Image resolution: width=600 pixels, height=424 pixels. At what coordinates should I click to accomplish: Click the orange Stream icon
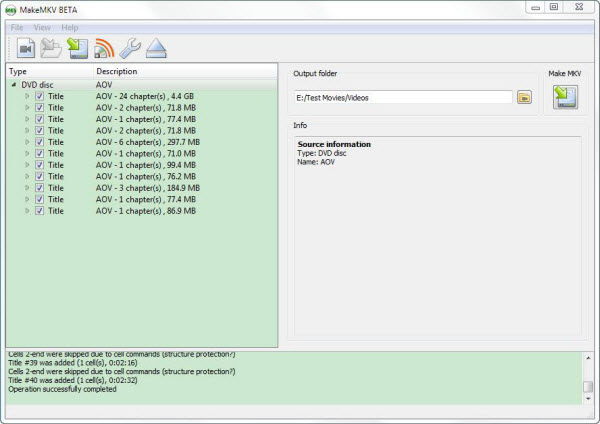105,48
